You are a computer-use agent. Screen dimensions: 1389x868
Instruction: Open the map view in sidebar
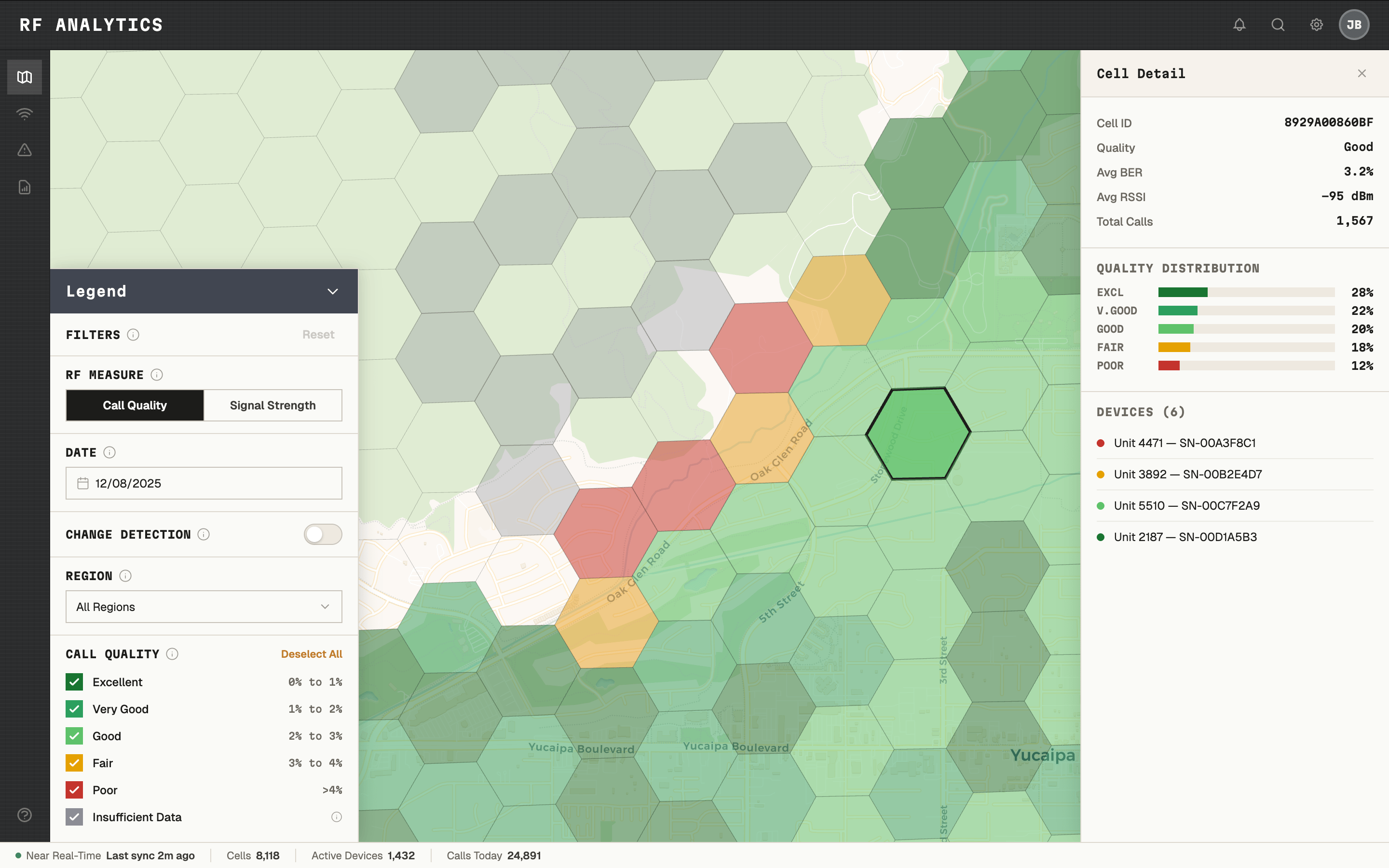point(24,77)
